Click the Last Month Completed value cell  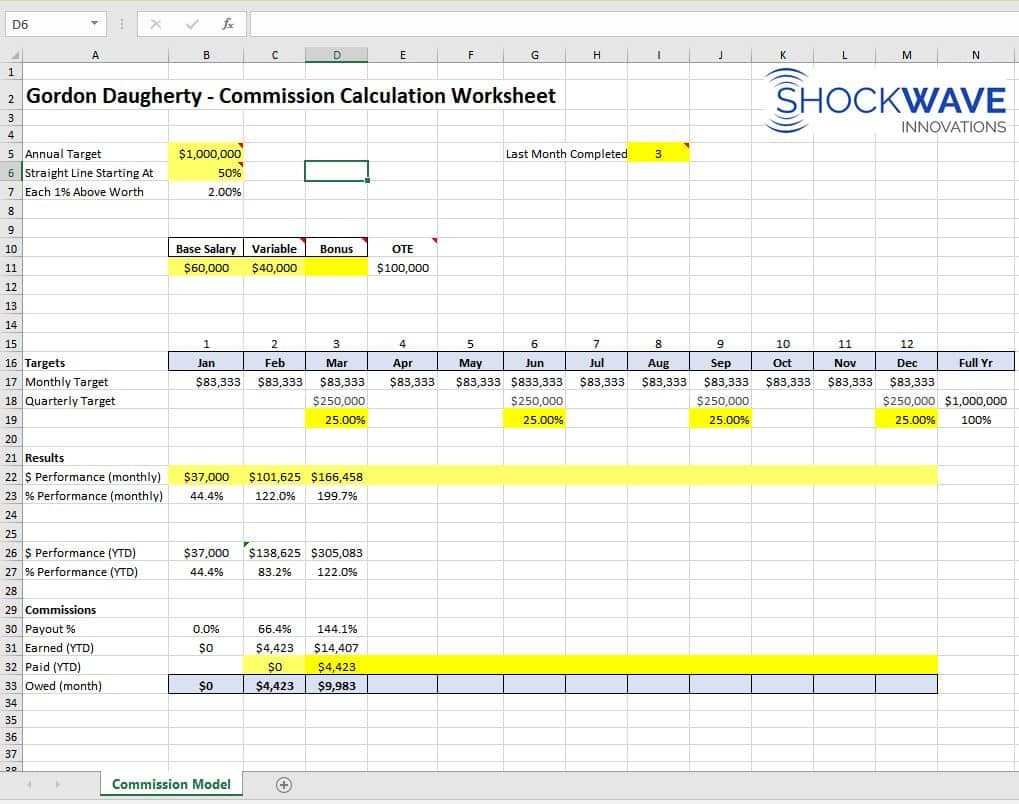(x=658, y=154)
